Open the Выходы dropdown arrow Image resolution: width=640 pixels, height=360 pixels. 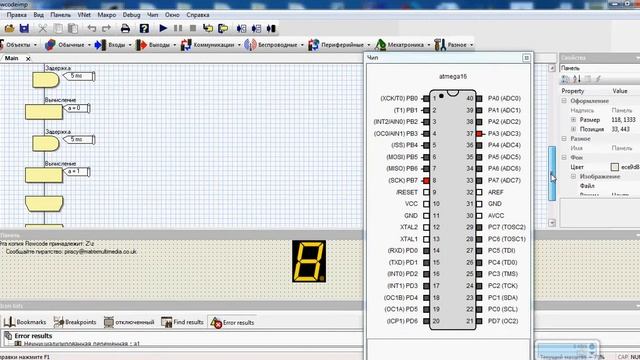tap(174, 45)
